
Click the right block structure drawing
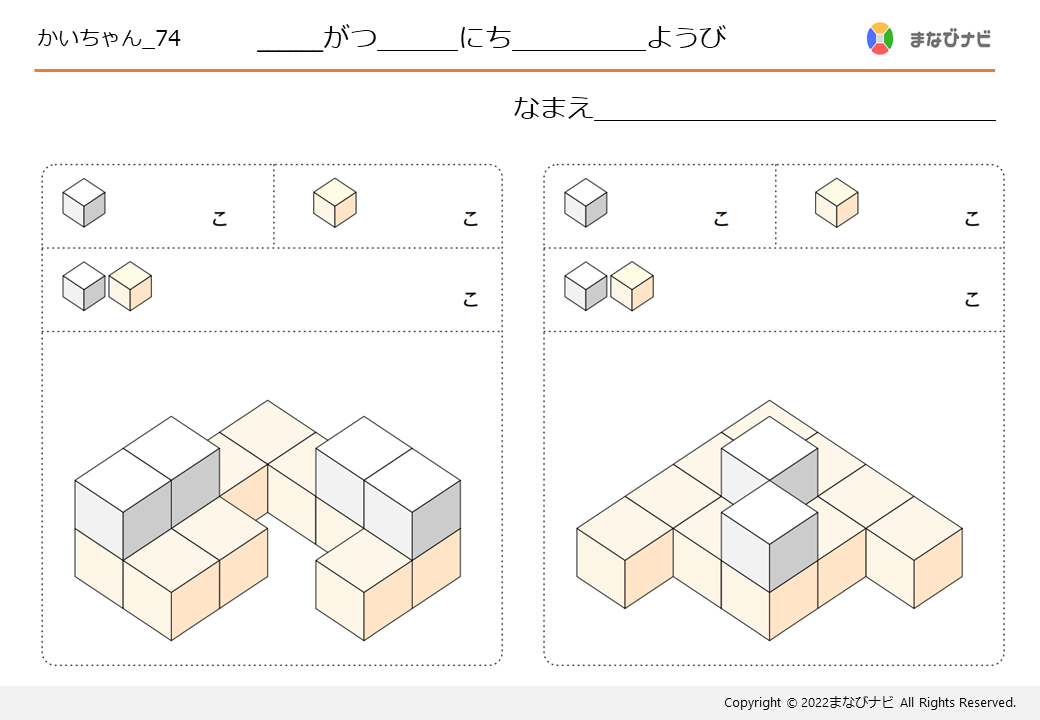coord(769,520)
